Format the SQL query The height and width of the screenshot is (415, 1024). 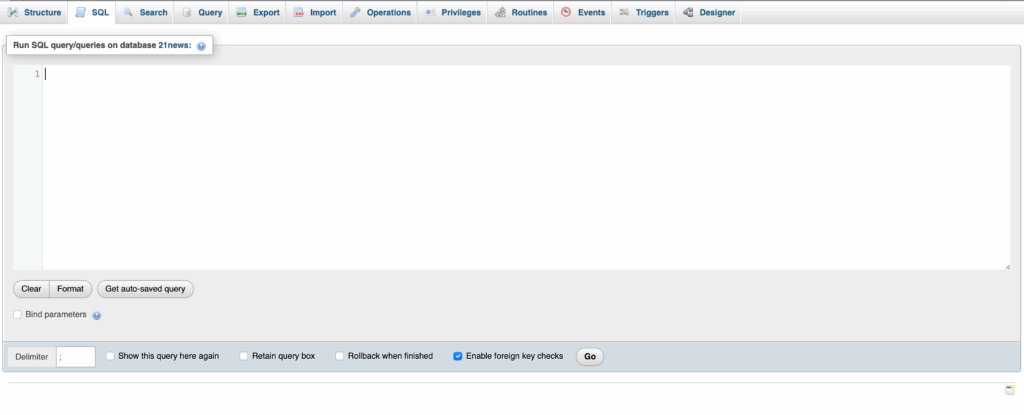[x=71, y=289]
